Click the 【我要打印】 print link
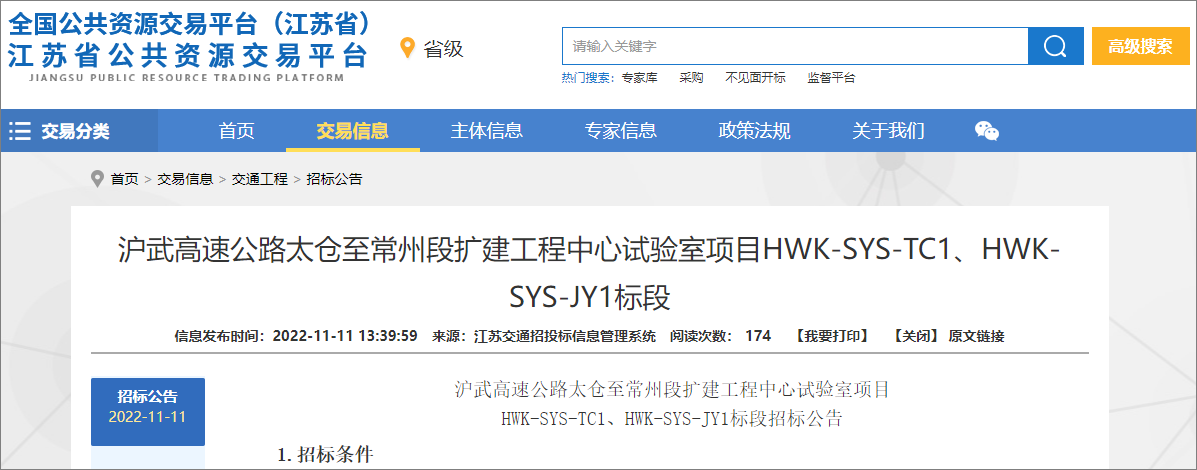Screen dimensions: 1197x470 pos(831,336)
